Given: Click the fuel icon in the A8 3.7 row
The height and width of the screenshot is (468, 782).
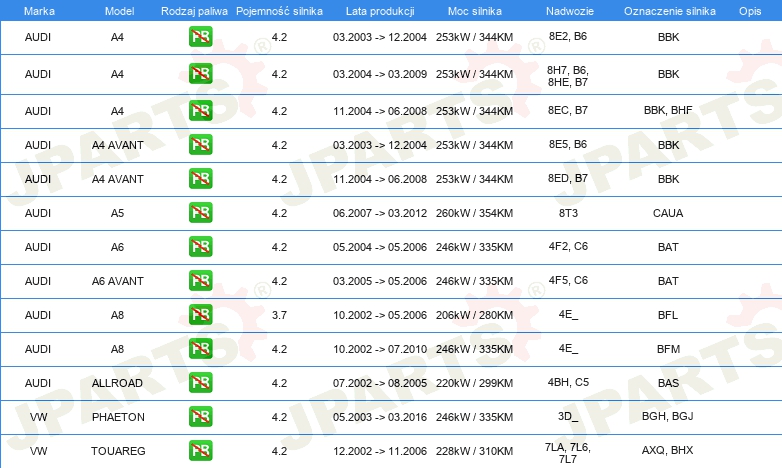Looking at the screenshot, I should point(200,314).
